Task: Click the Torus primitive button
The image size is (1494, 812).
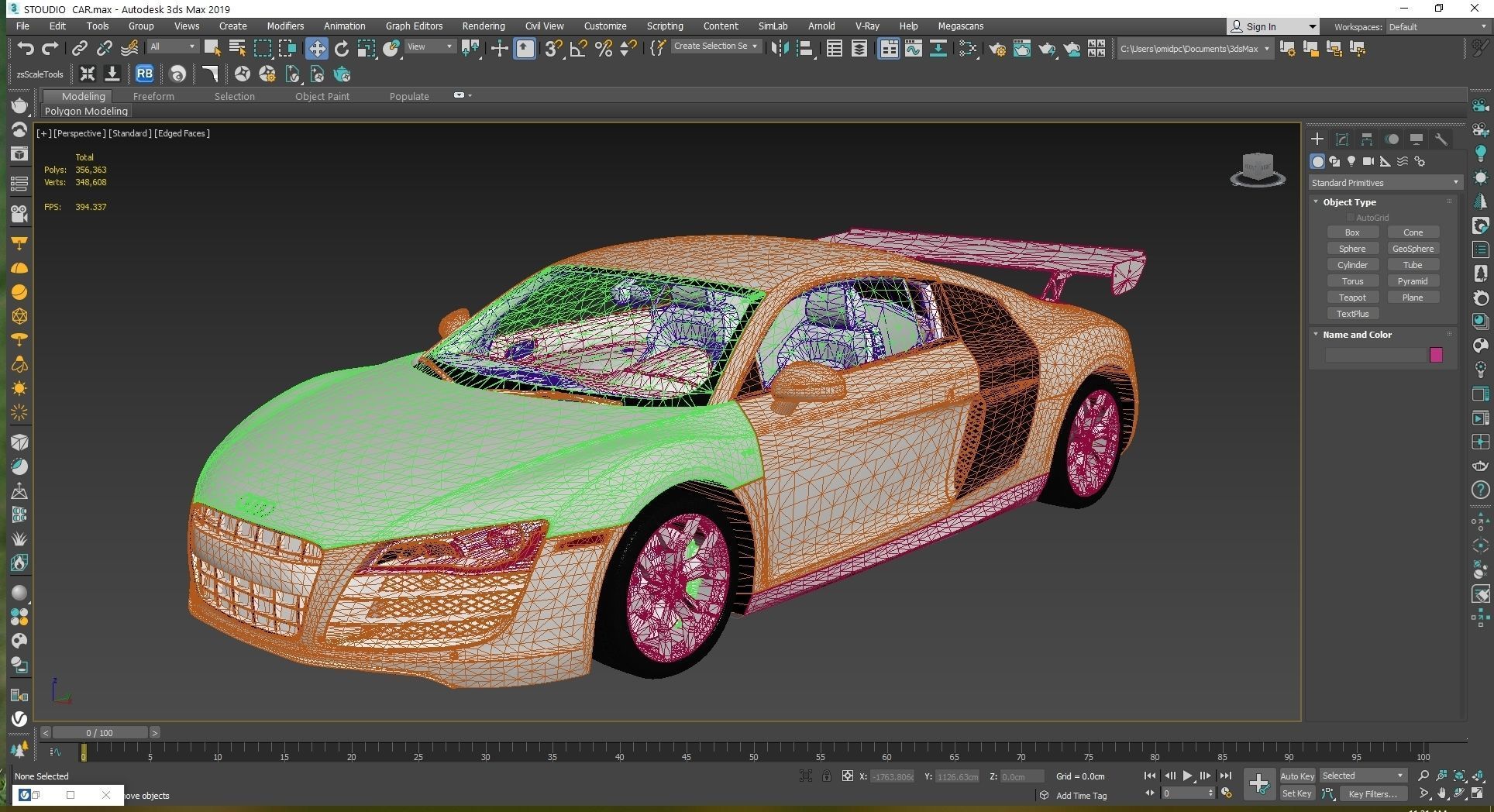Action: click(x=1352, y=281)
